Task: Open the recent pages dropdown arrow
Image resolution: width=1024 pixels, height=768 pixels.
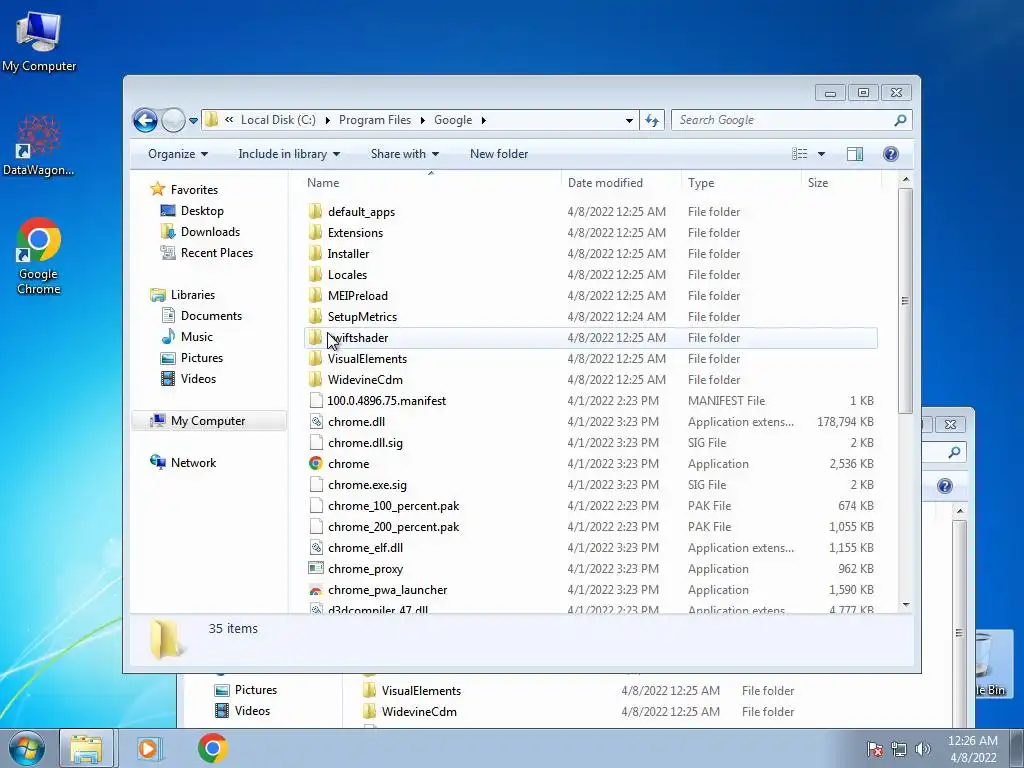Action: tap(193, 121)
